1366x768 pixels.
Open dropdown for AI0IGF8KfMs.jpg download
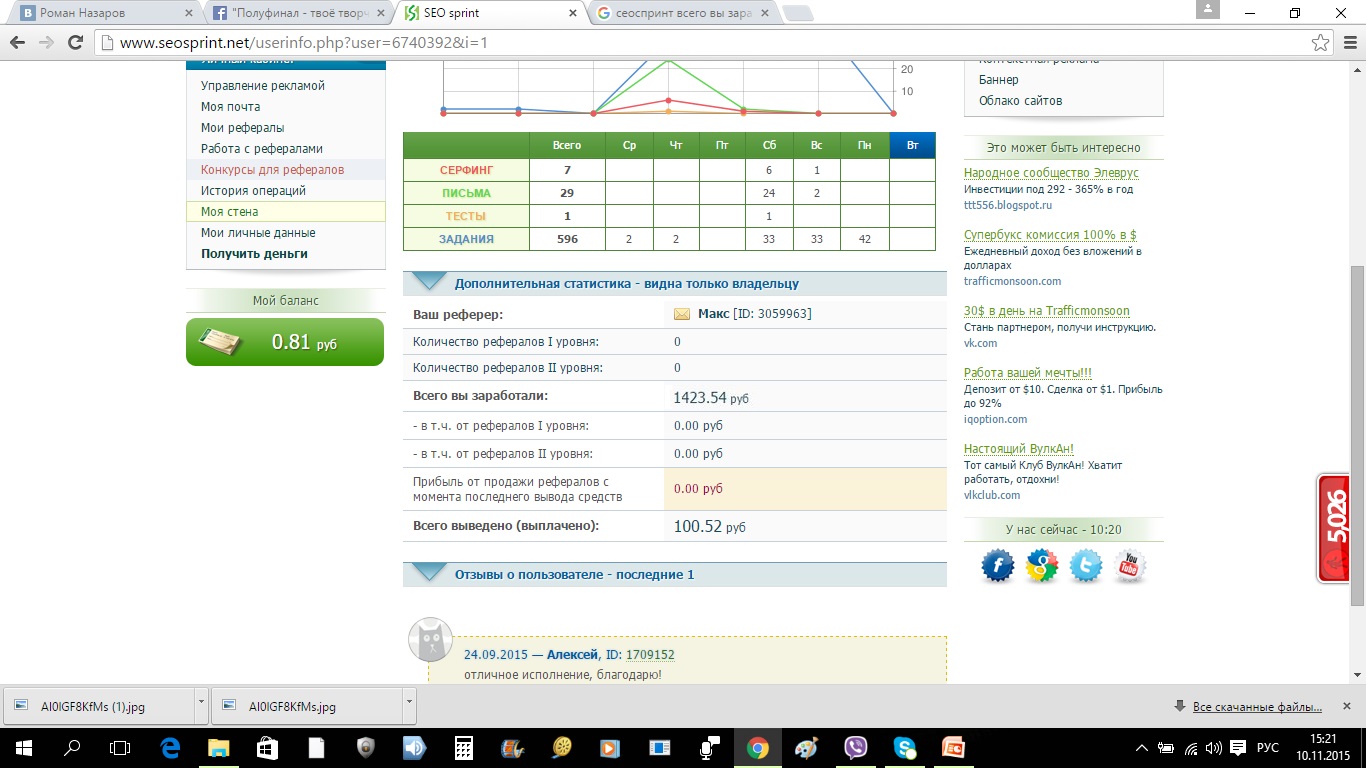pyautogui.click(x=409, y=705)
